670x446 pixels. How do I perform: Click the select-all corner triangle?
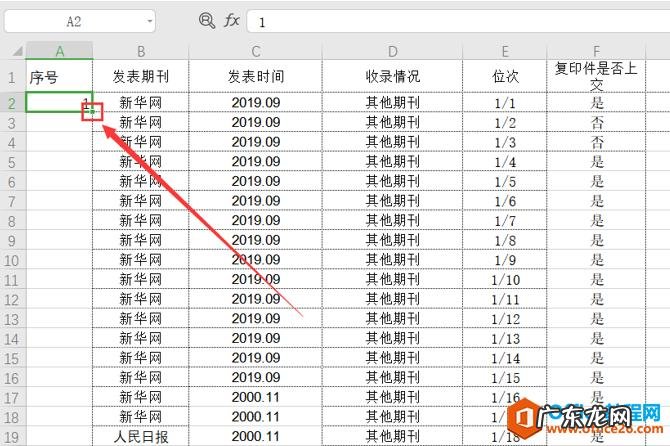pos(17,51)
